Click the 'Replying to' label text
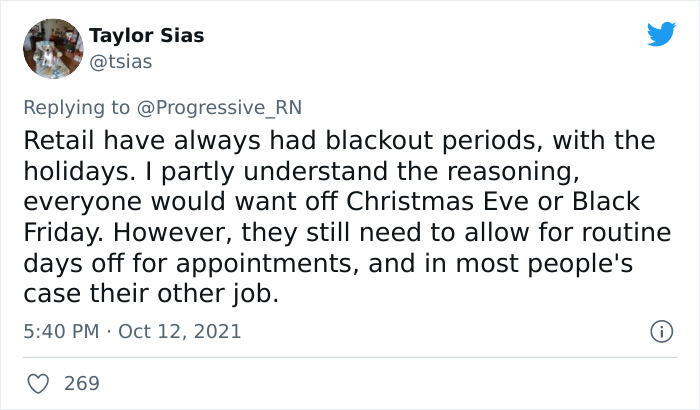700x410 pixels. pyautogui.click(x=76, y=108)
